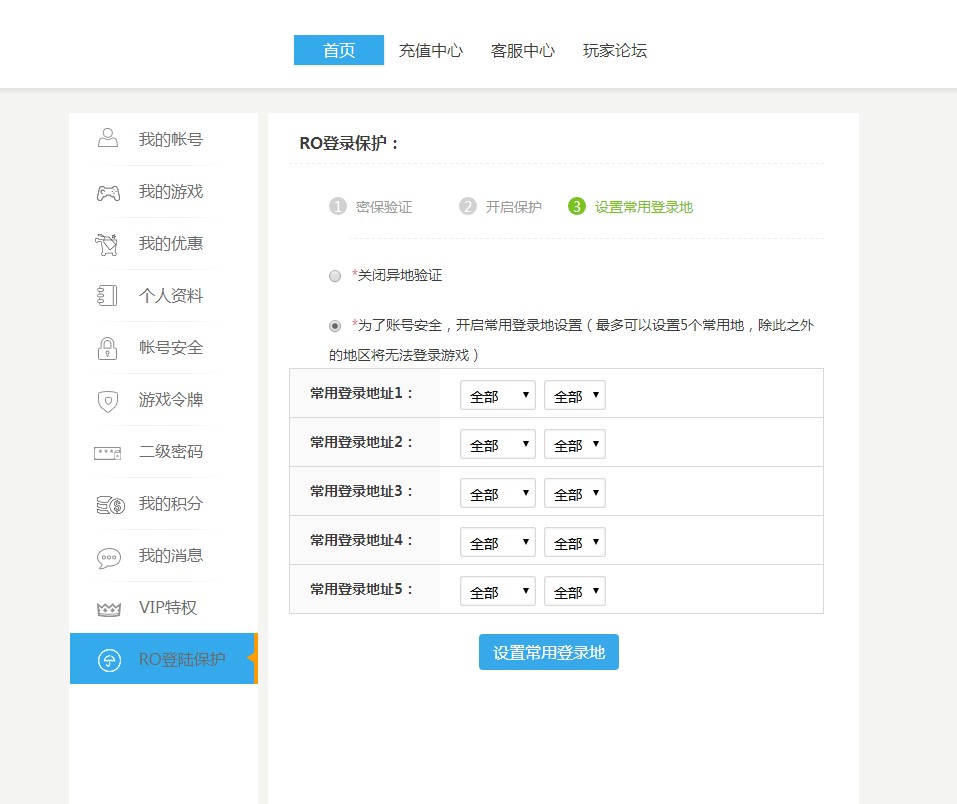Screen dimensions: 957x804
Task: Click the 常用登录地址1 label
Action: pos(361,393)
